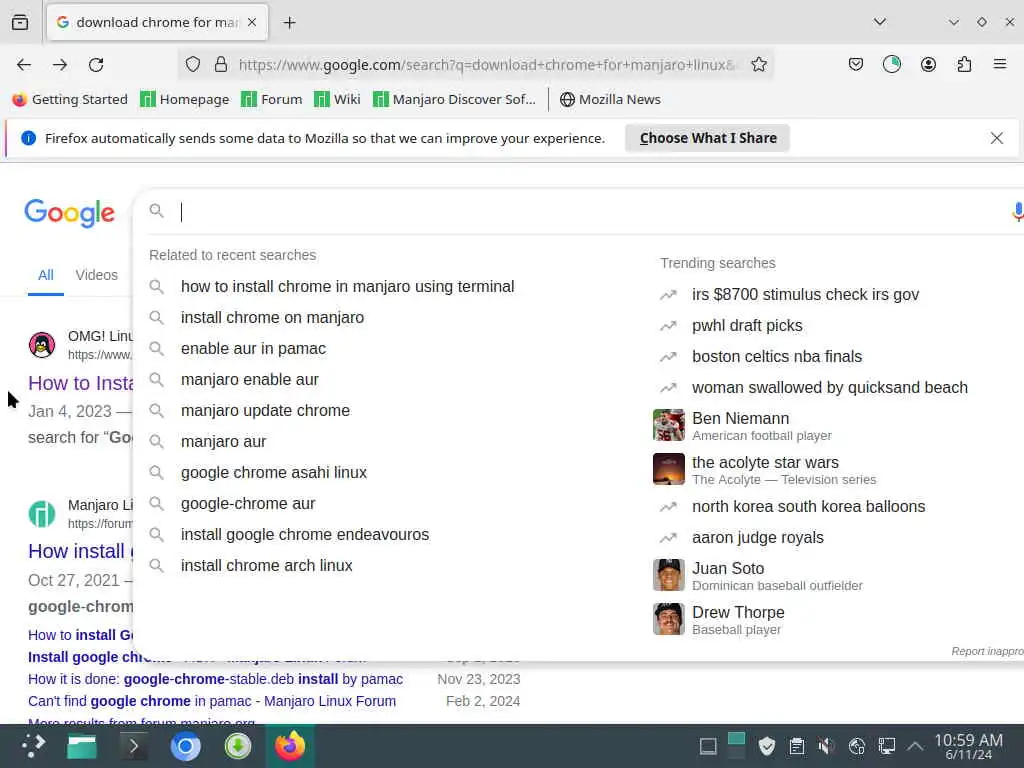The width and height of the screenshot is (1024, 768).
Task: Open Getting Started bookmark
Action: tap(70, 99)
